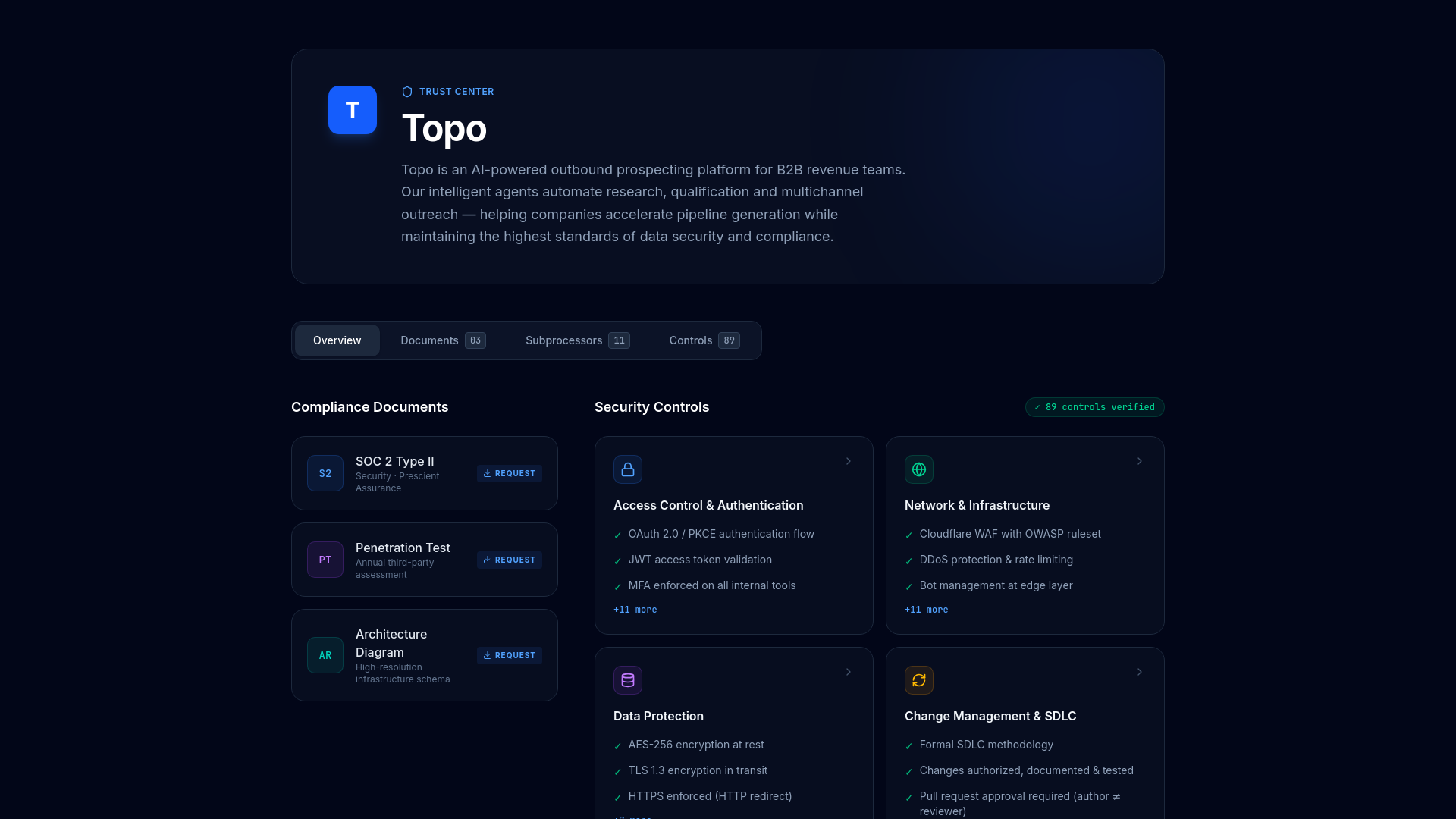The width and height of the screenshot is (1456, 819).
Task: Click AES-256 encryption at rest item
Action: click(696, 745)
